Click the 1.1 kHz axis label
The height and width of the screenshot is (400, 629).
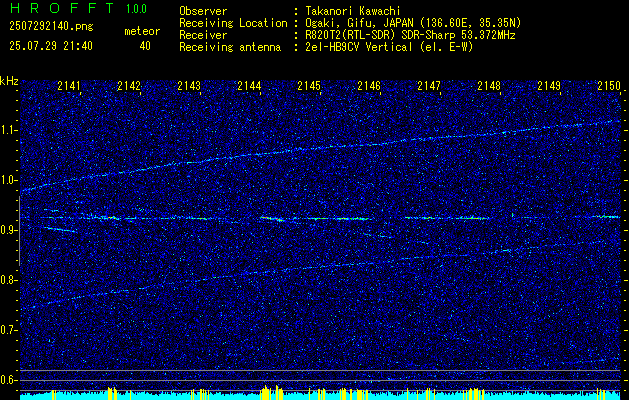tap(9, 130)
